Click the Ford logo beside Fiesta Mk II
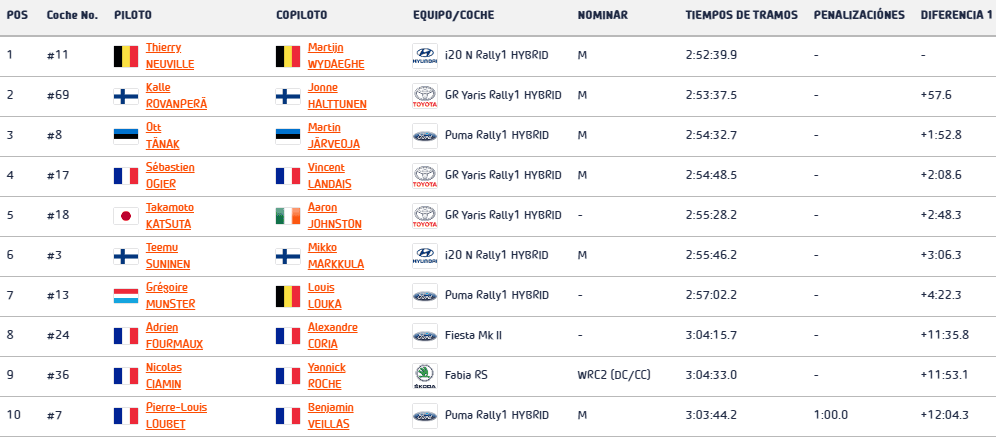This screenshot has height=438, width=996. point(424,336)
